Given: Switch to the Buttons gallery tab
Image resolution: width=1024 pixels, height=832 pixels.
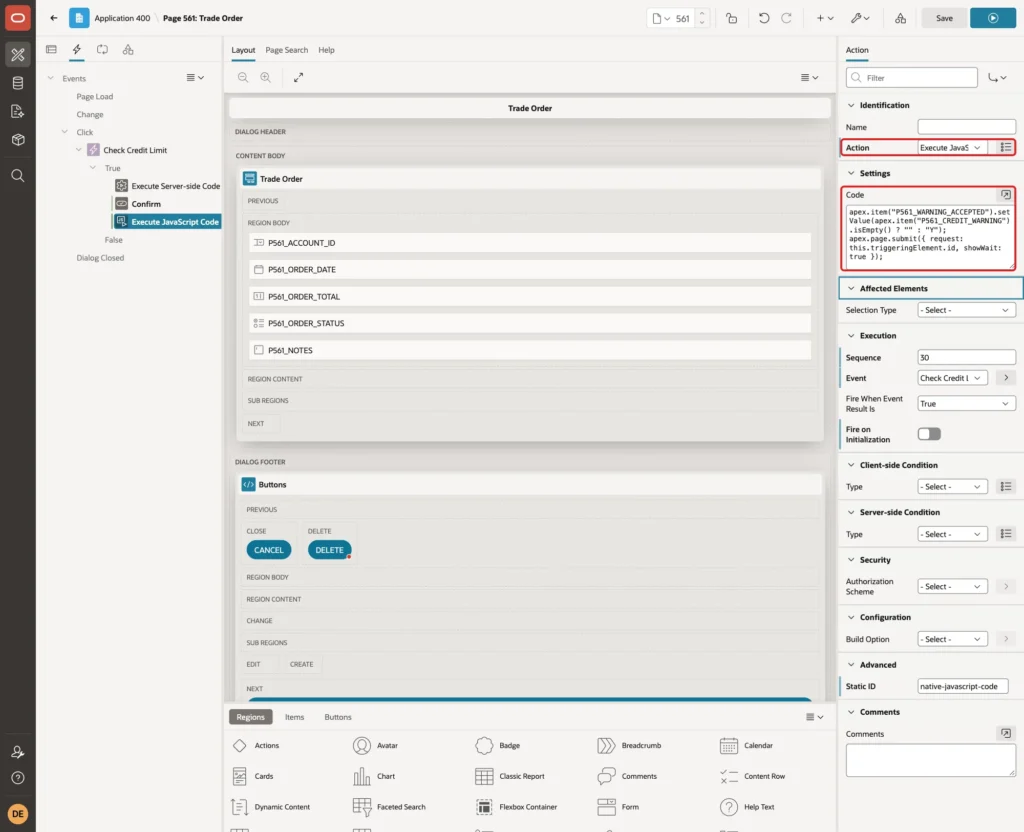Looking at the screenshot, I should (x=338, y=717).
